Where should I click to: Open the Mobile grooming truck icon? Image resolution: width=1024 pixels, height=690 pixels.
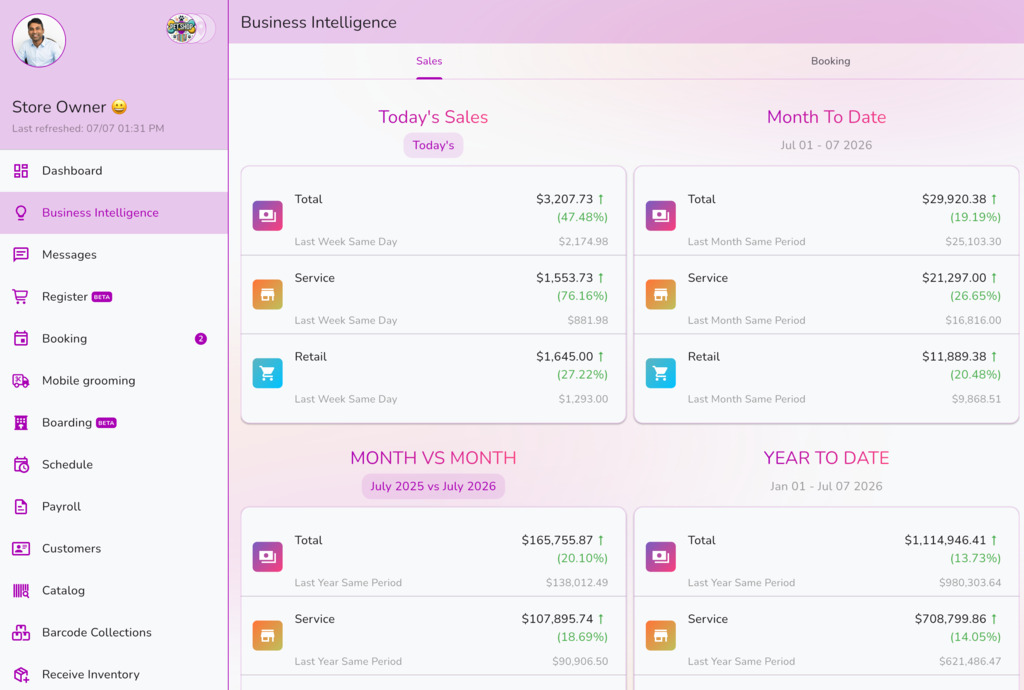[x=21, y=381]
